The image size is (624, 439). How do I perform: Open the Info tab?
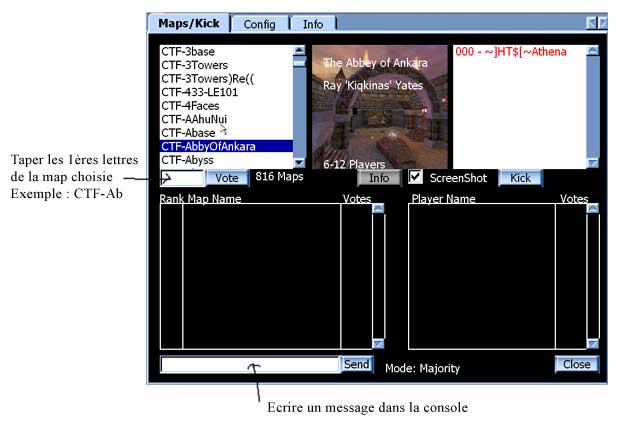313,24
